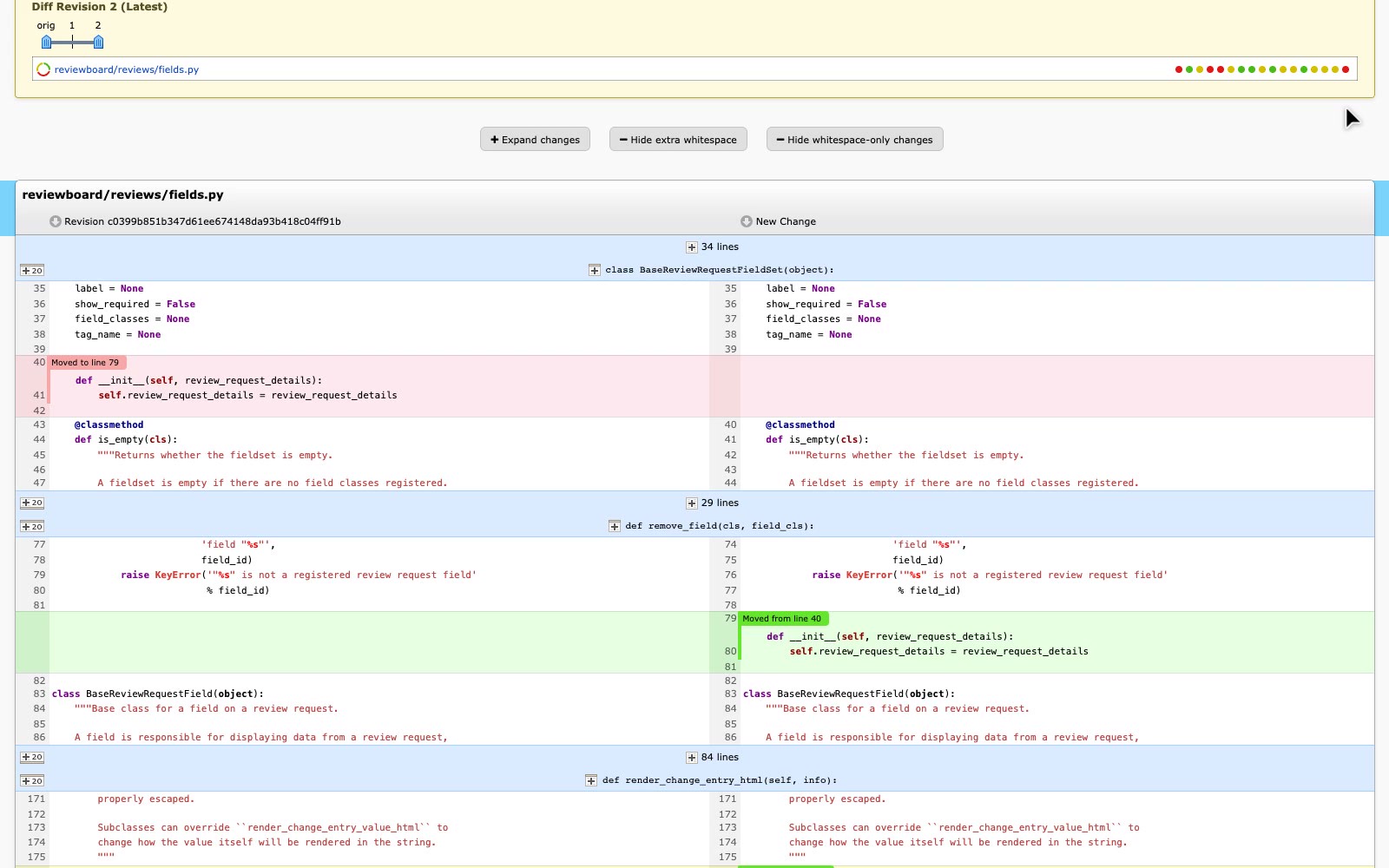Click Expand changes button

[x=535, y=140]
